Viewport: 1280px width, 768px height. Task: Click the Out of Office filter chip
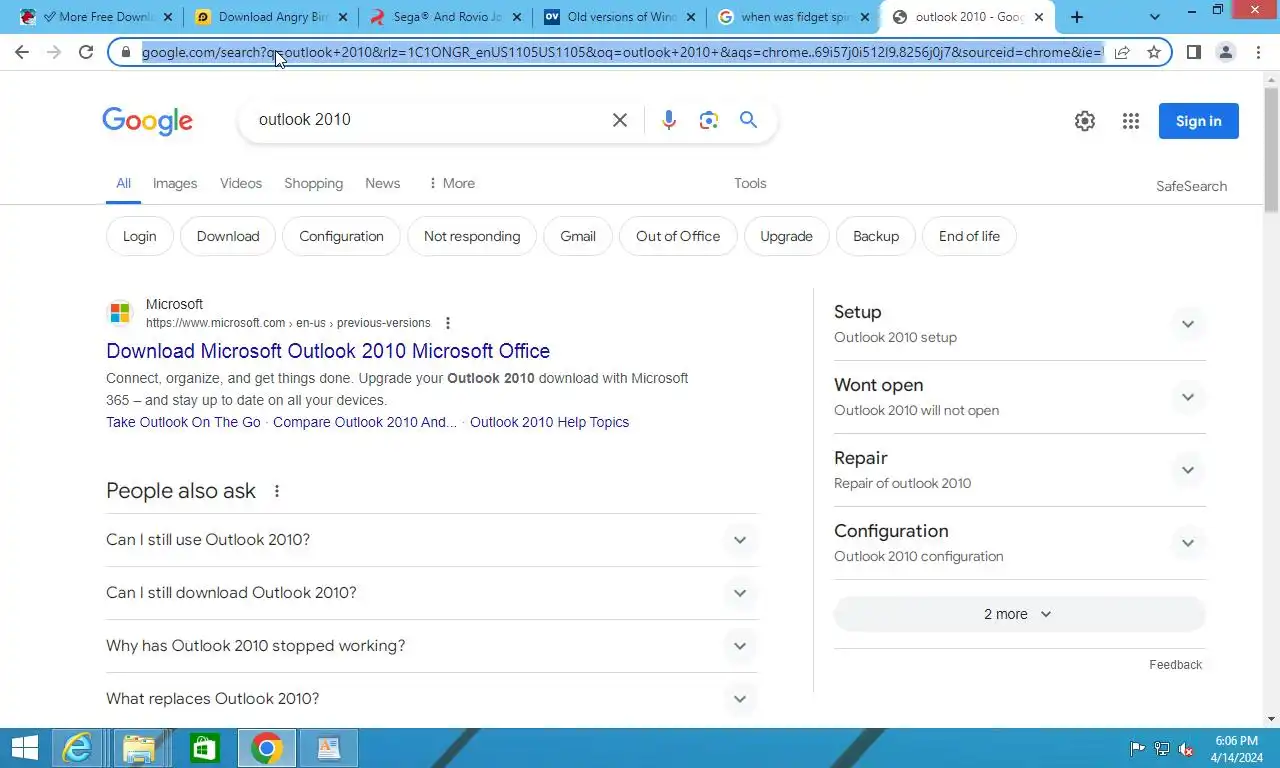[x=678, y=236]
